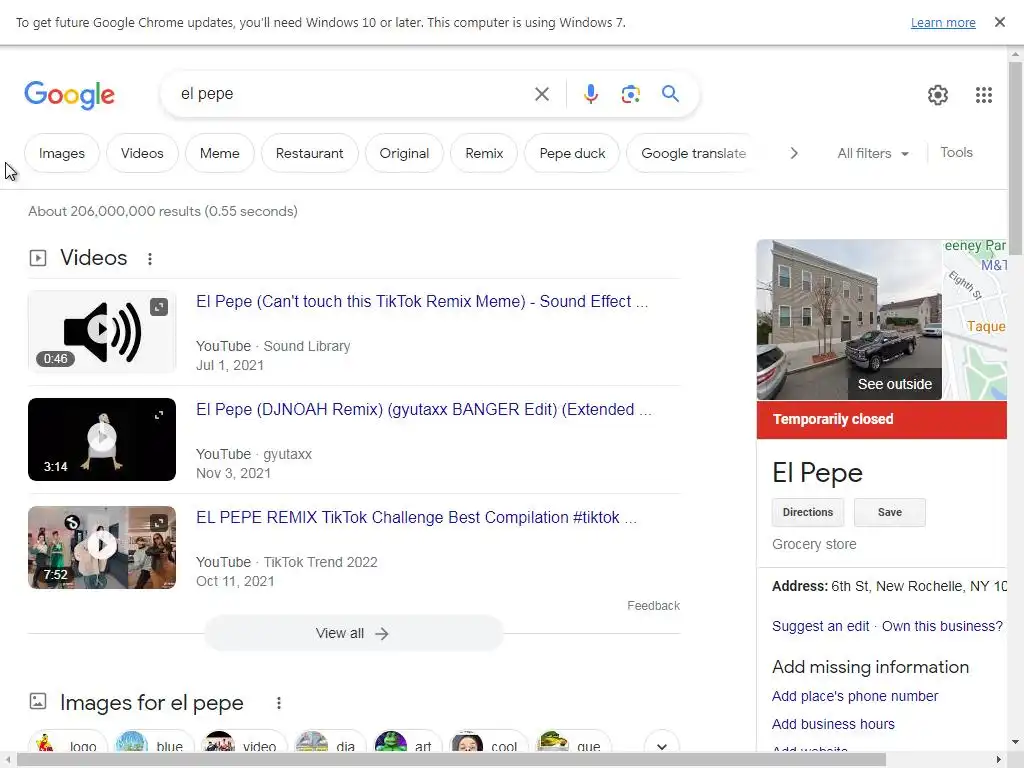Click the scroll down arrow of vertical scrollbar
Screen dimensions: 1024x768
click(1015, 742)
